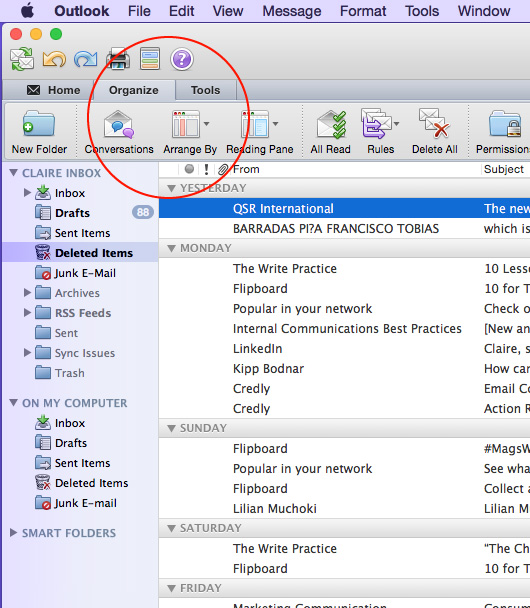This screenshot has height=608, width=530.
Task: Open the Reading Pane dropdown arrow
Action: [276, 124]
